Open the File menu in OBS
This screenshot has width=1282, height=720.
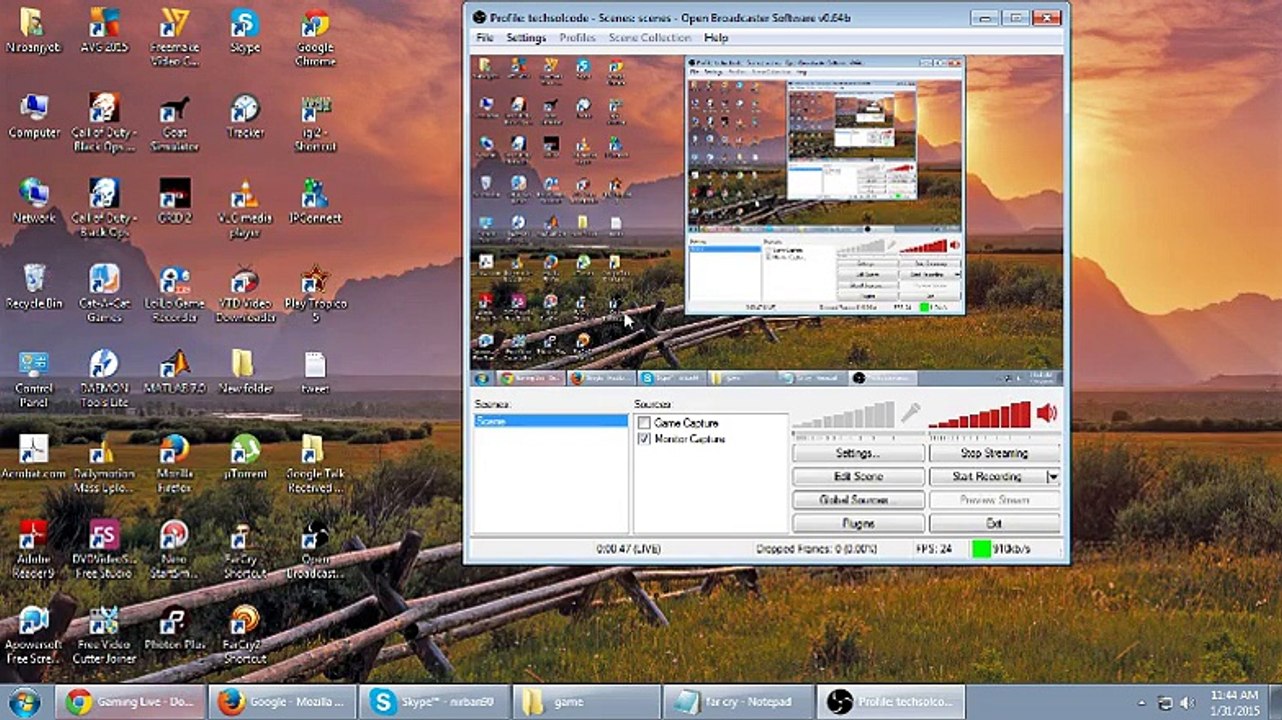[x=485, y=38]
